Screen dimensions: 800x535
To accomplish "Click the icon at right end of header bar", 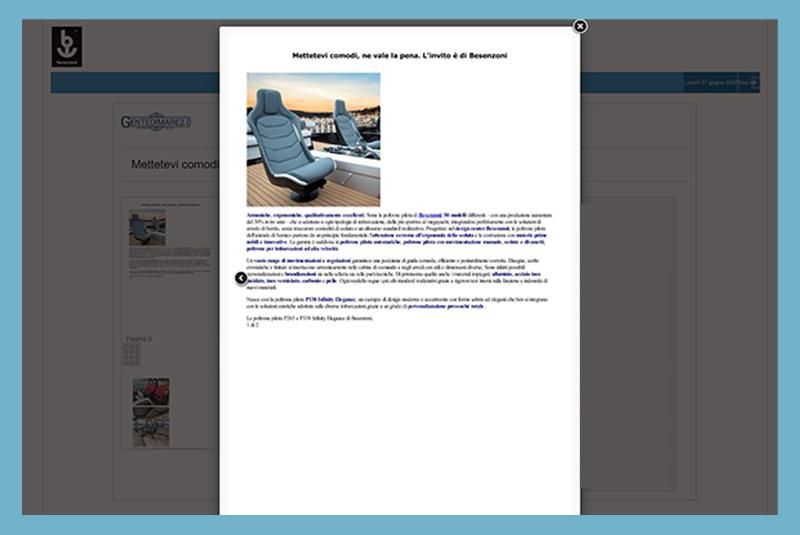I will 755,82.
